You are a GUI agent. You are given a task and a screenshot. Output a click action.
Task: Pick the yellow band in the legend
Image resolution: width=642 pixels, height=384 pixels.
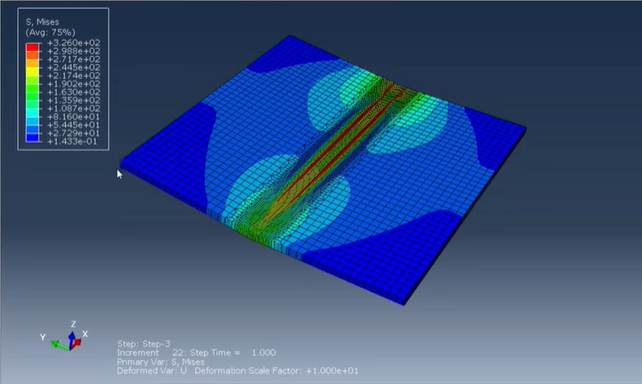pos(32,72)
